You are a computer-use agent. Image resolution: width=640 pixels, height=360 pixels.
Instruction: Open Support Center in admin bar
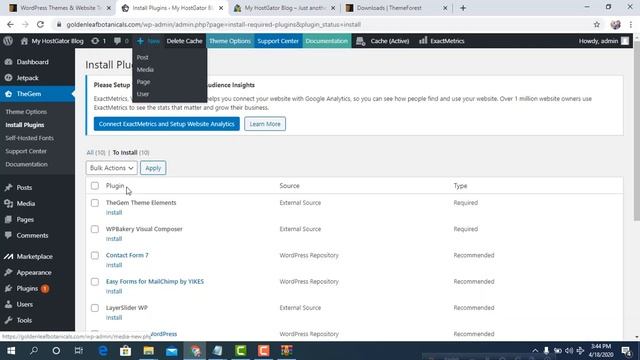pyautogui.click(x=278, y=41)
